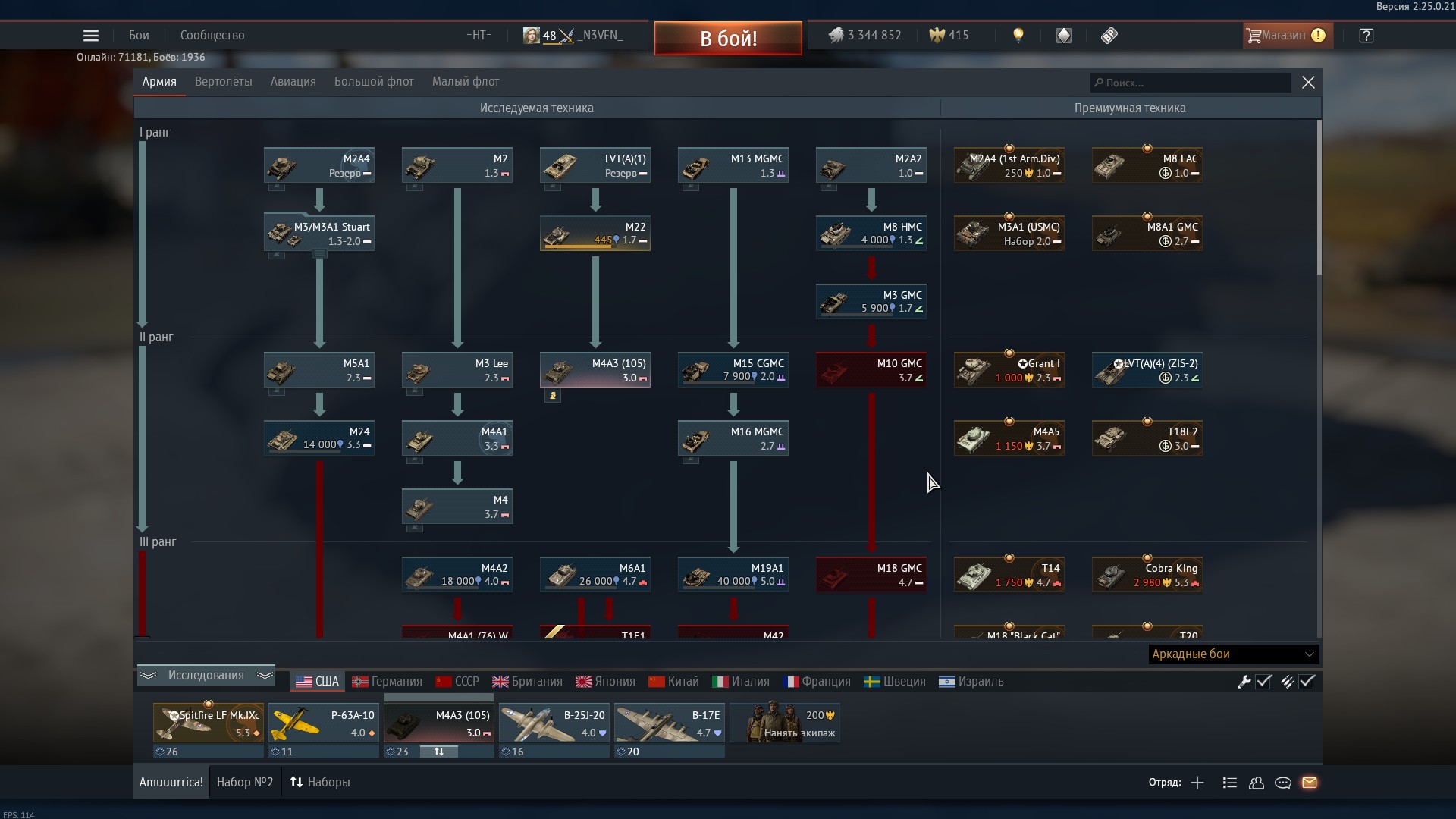Add a squad member with plus icon
This screenshot has width=1456, height=819.
[1197, 783]
